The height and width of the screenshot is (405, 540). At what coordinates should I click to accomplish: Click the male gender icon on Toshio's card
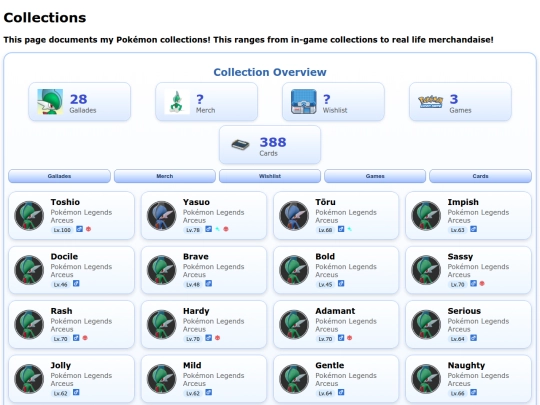point(79,229)
